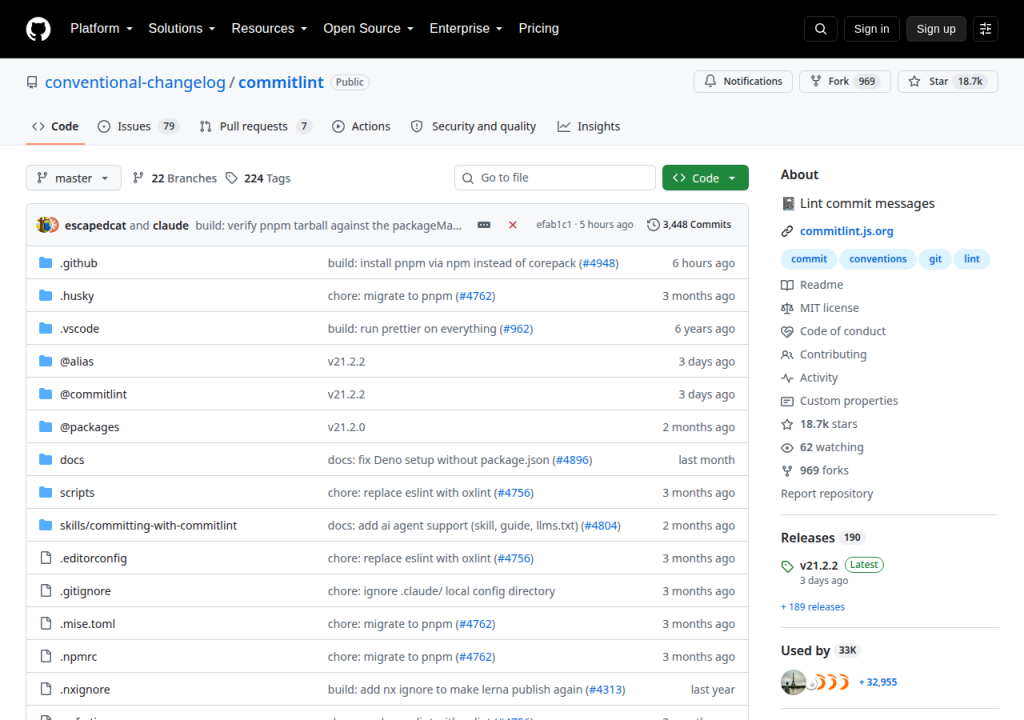
Task: Focus the 'Go to file' search field
Action: click(x=554, y=178)
